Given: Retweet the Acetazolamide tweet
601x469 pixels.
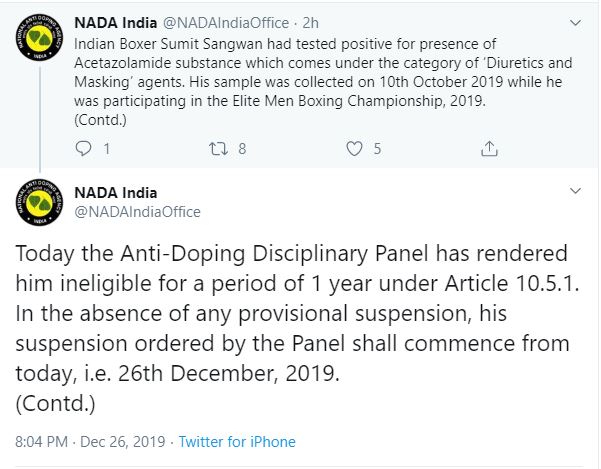Looking at the screenshot, I should tap(218, 149).
